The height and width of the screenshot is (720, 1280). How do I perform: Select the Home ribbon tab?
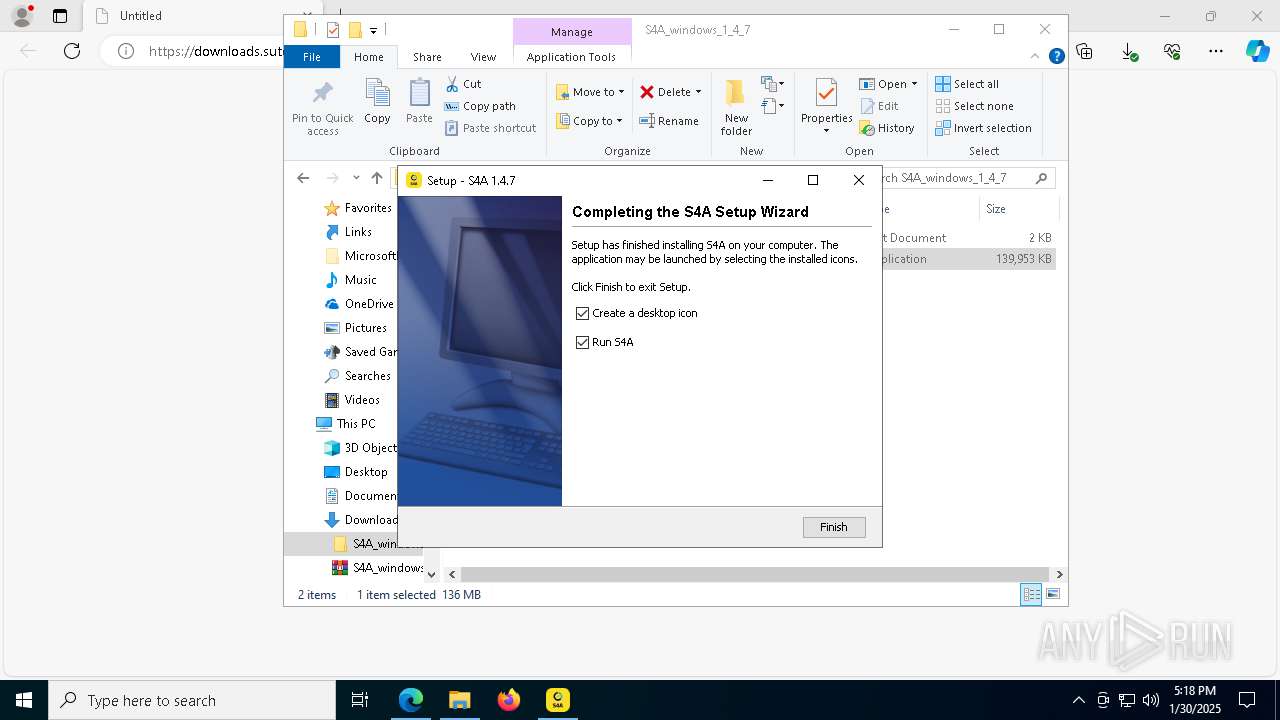coord(368,57)
